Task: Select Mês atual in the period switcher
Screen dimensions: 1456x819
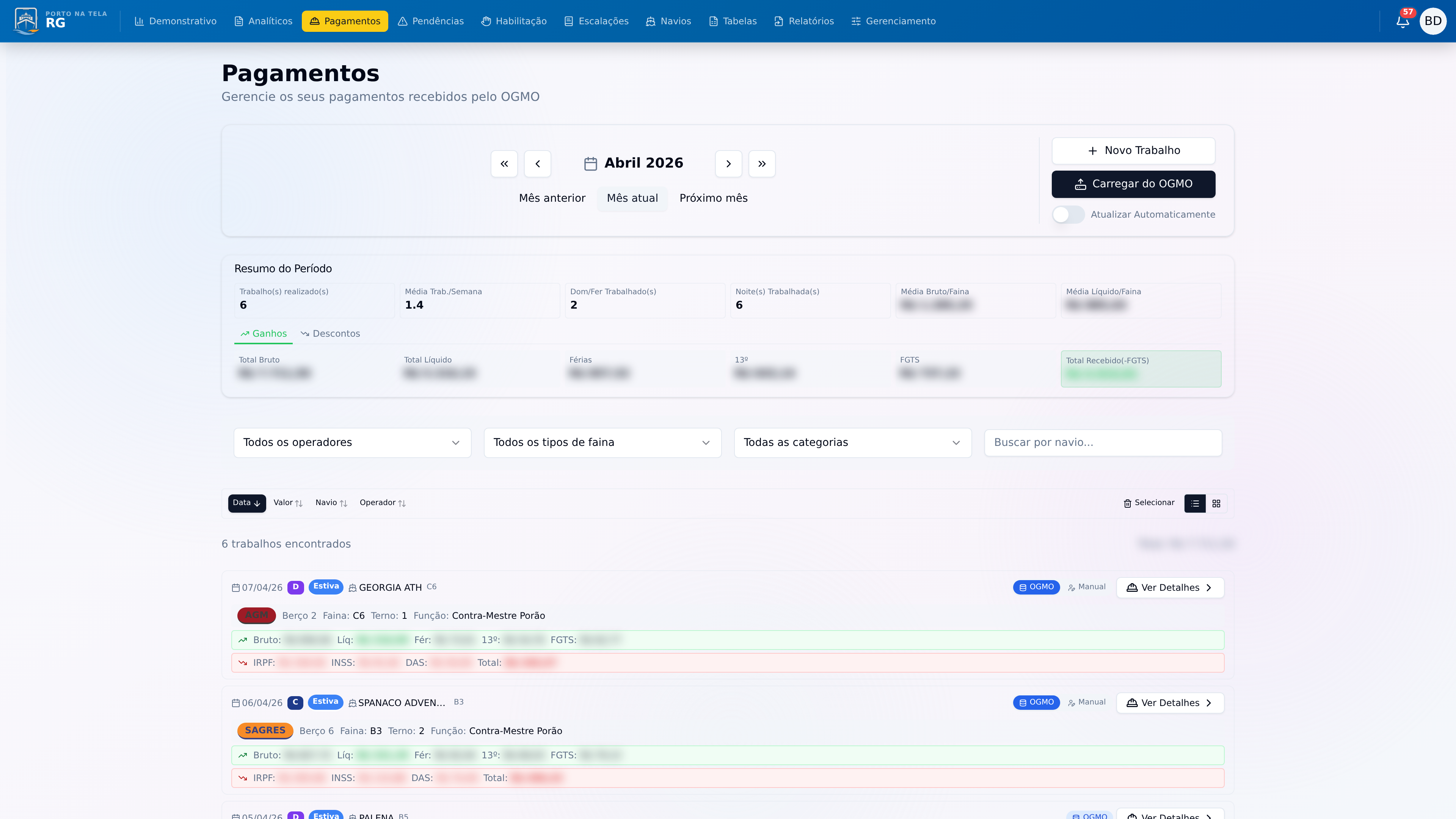Action: pos(632,198)
